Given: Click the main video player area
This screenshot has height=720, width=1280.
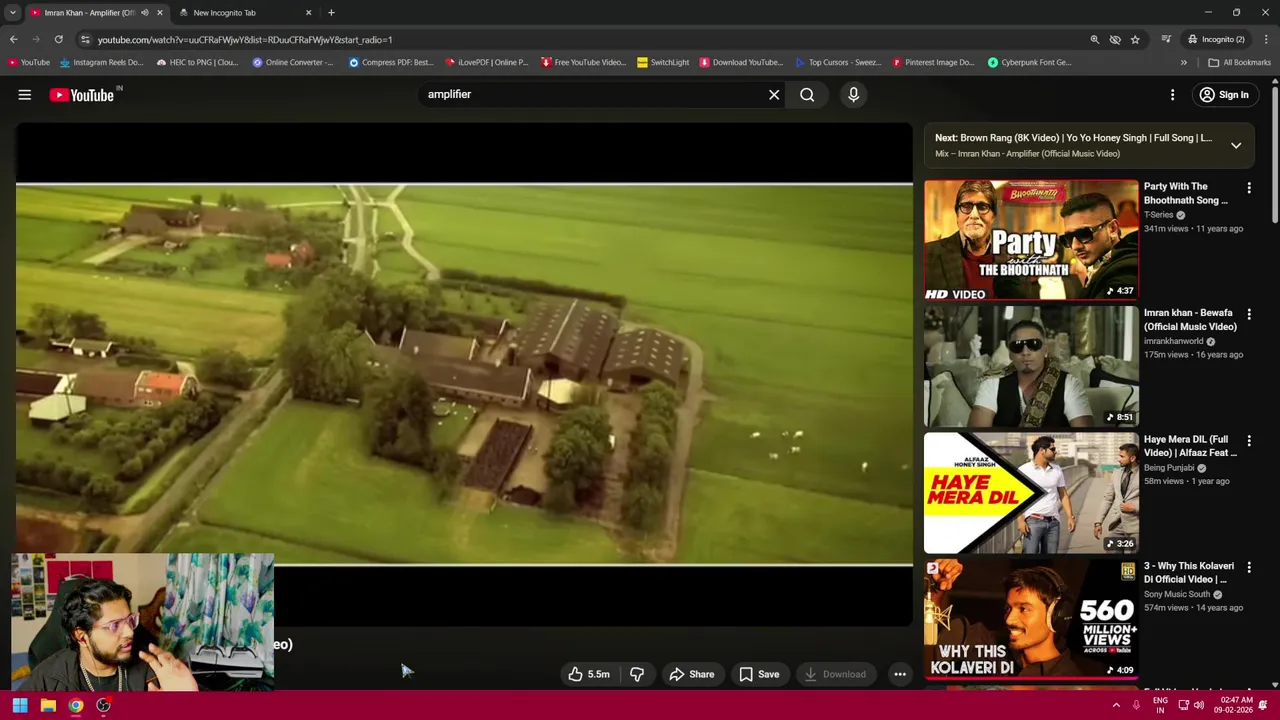Looking at the screenshot, I should point(464,375).
